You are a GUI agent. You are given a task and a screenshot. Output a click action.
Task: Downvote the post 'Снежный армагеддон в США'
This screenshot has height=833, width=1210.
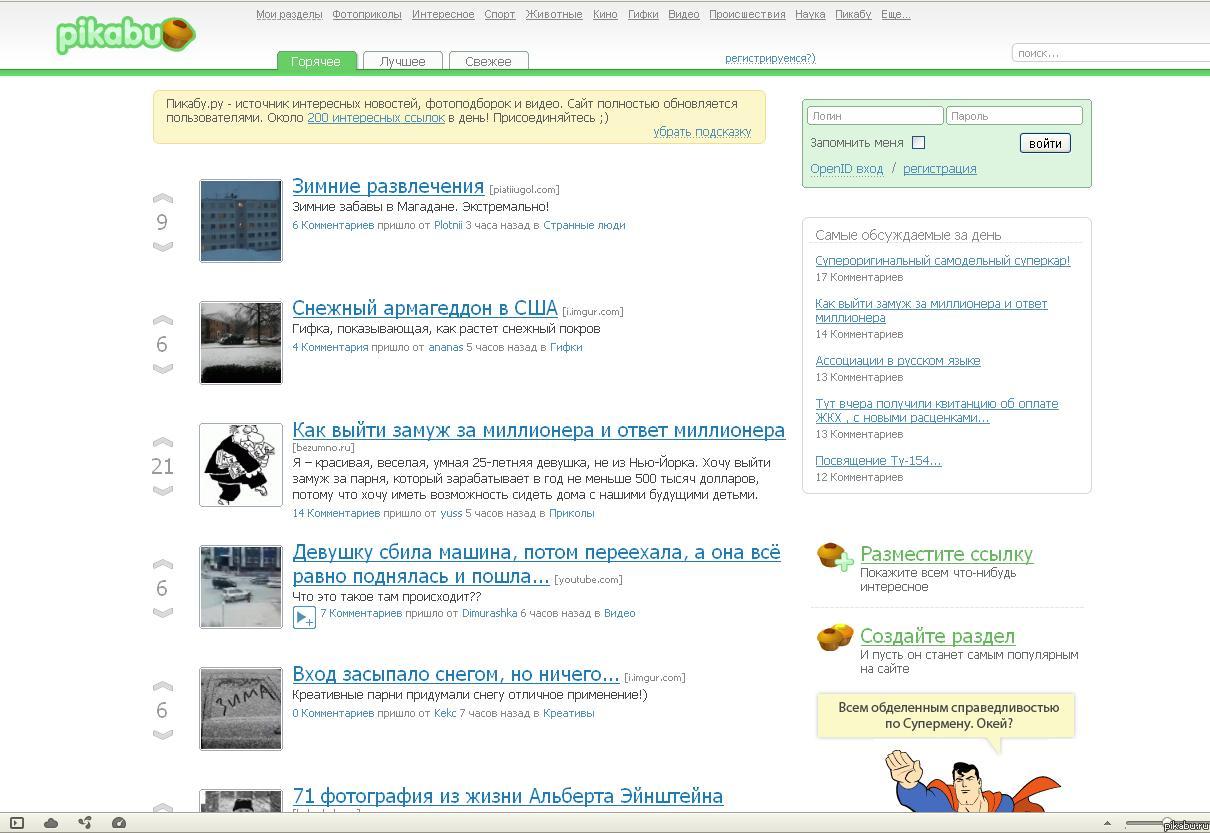163,368
